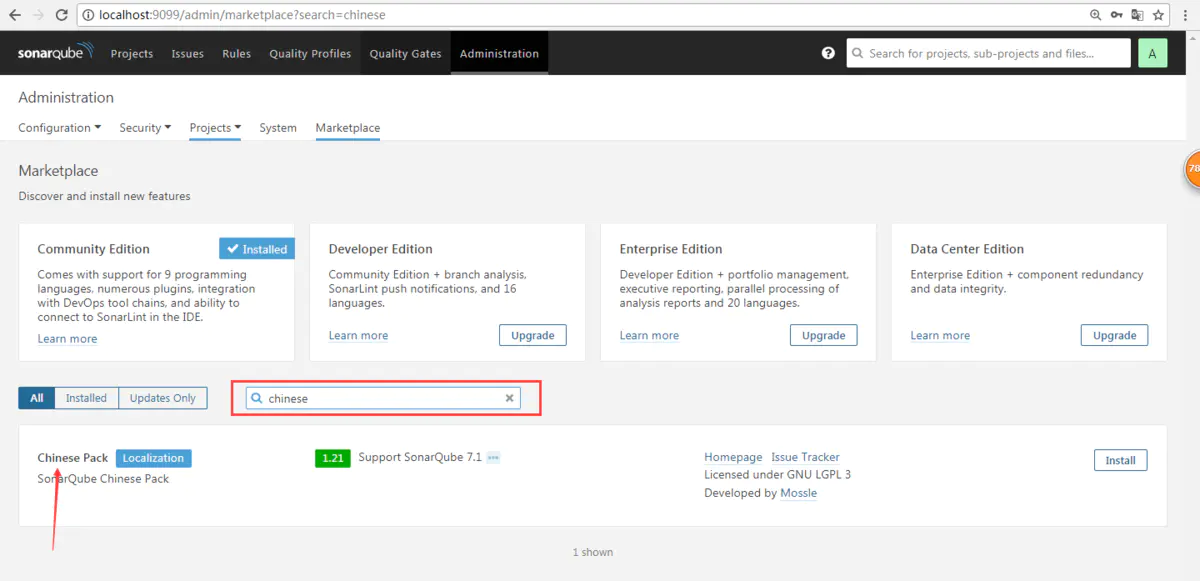Navigate to Rules
Image resolution: width=1200 pixels, height=581 pixels.
pyautogui.click(x=237, y=54)
